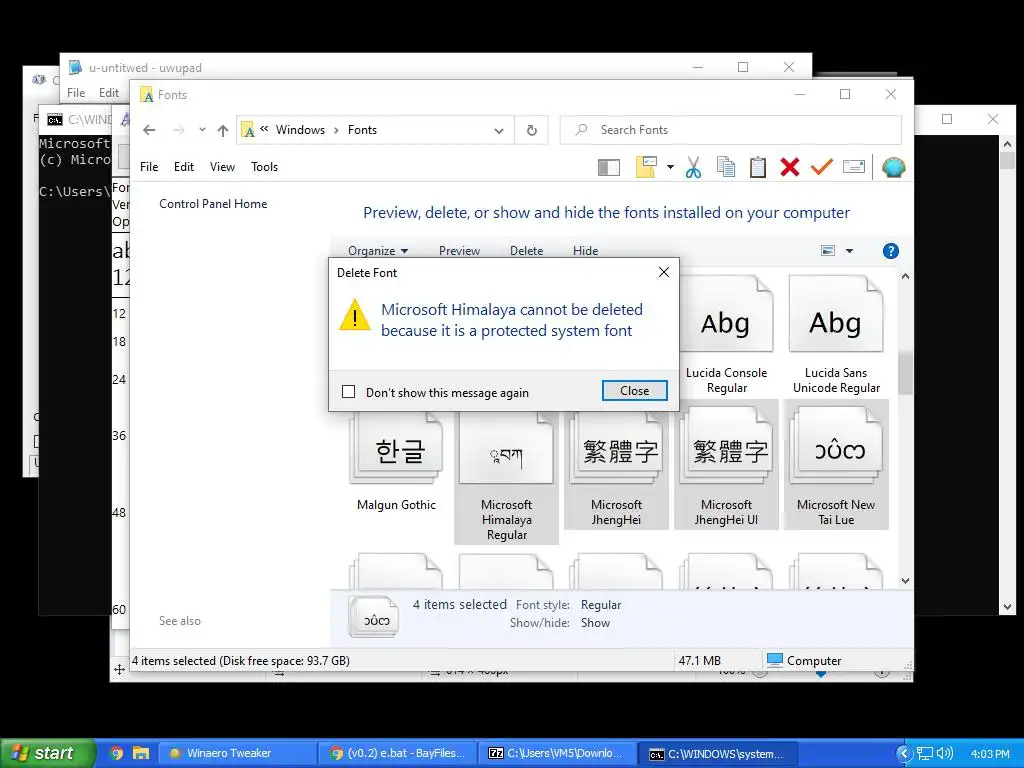Viewport: 1024px width, 768px height.
Task: Click Close button in Delete Font dialog
Action: click(x=634, y=391)
